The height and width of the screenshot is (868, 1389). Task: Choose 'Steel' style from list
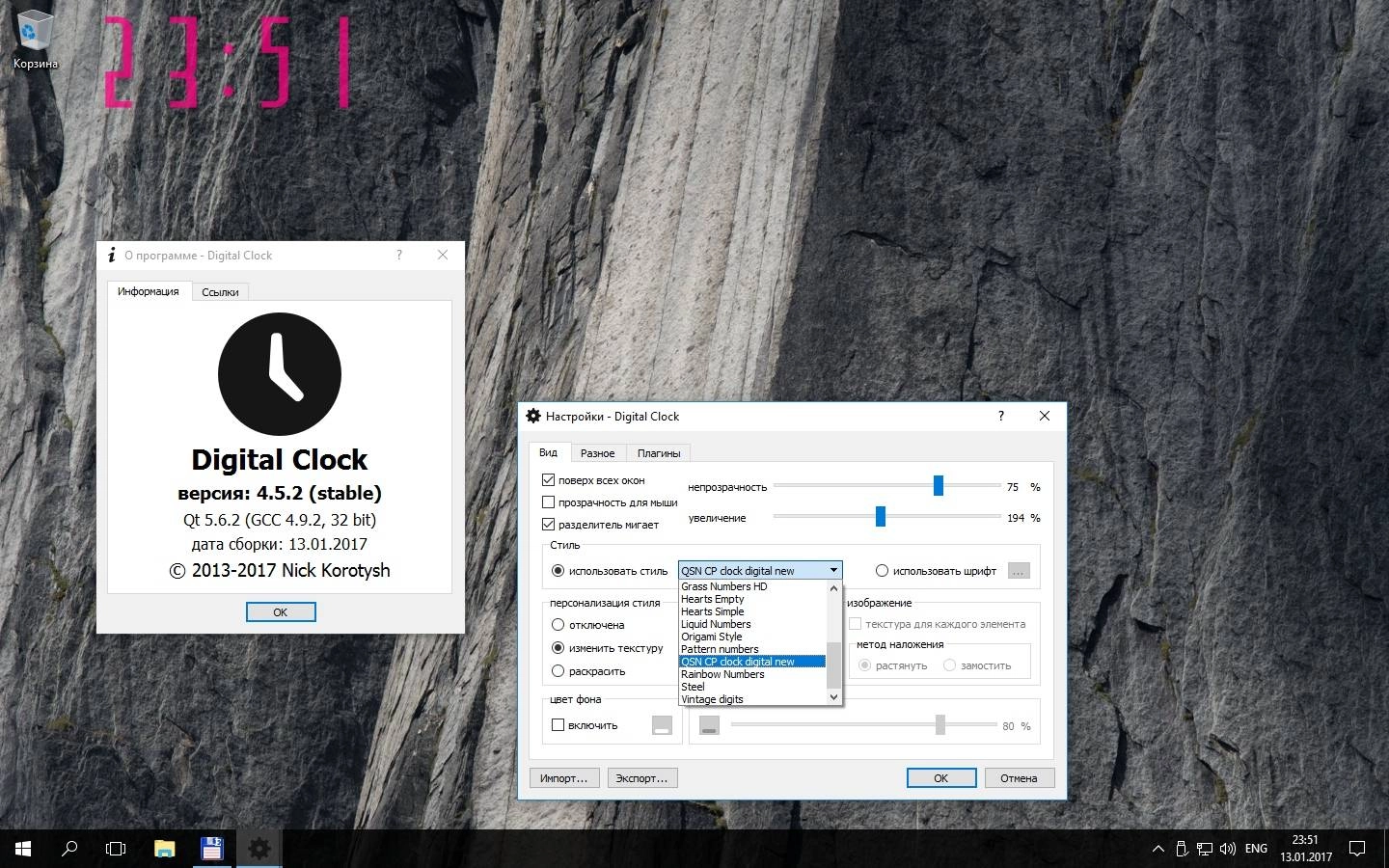(x=752, y=687)
